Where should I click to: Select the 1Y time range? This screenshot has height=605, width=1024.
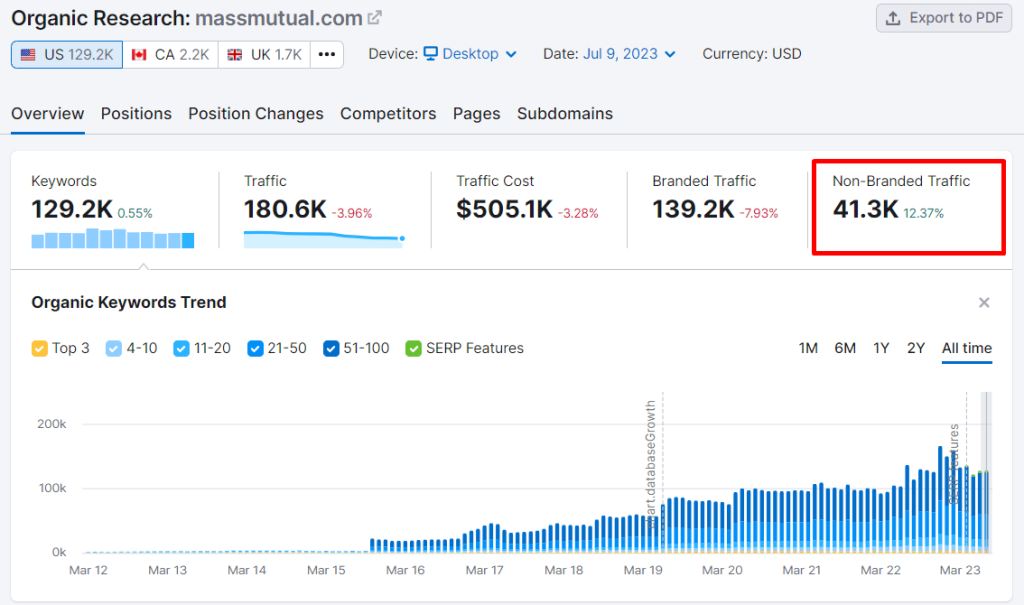880,347
